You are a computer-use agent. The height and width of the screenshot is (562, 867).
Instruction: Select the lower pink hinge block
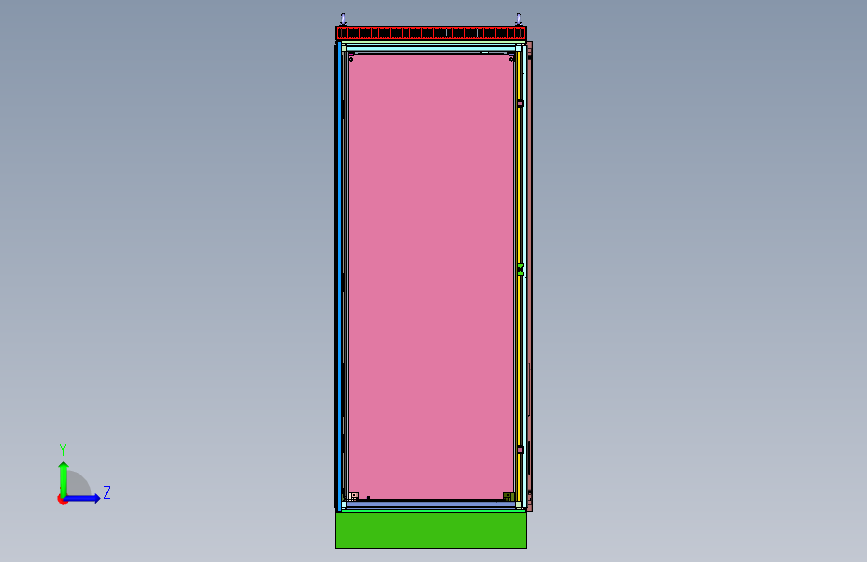pyautogui.click(x=520, y=450)
